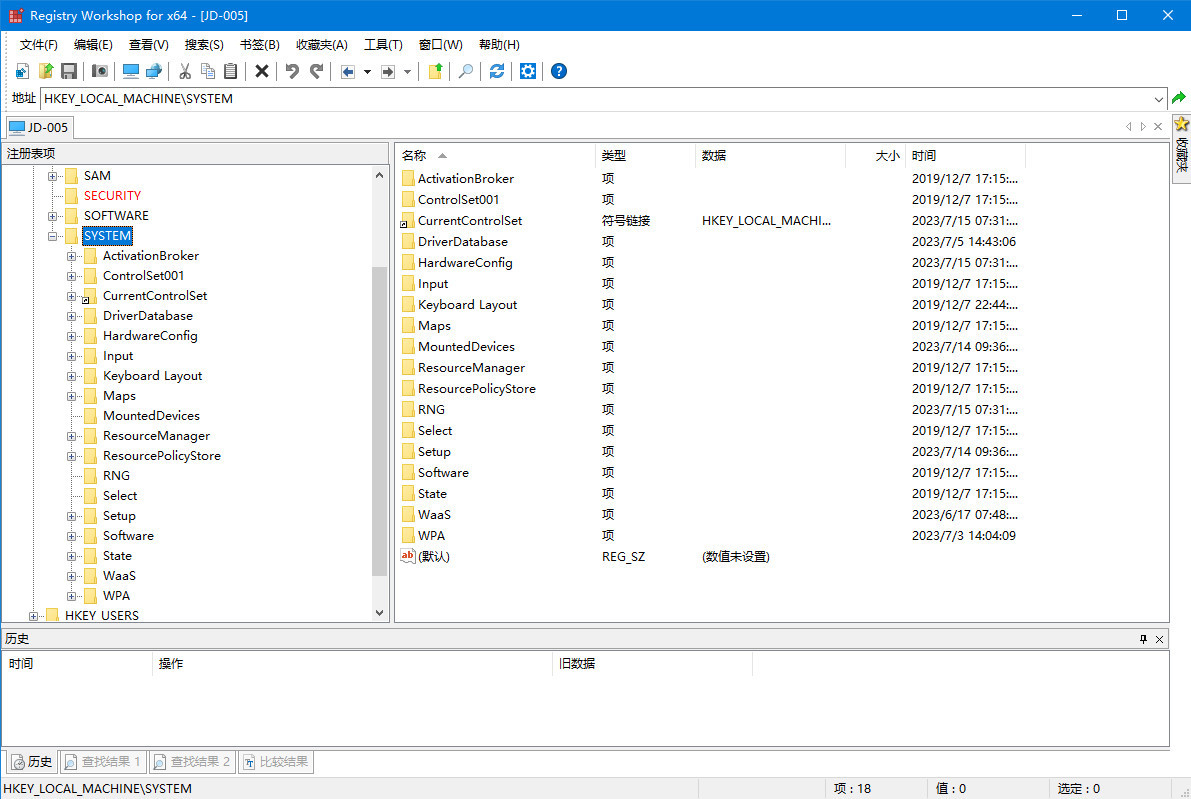Click the green go arrow beside address

1179,98
